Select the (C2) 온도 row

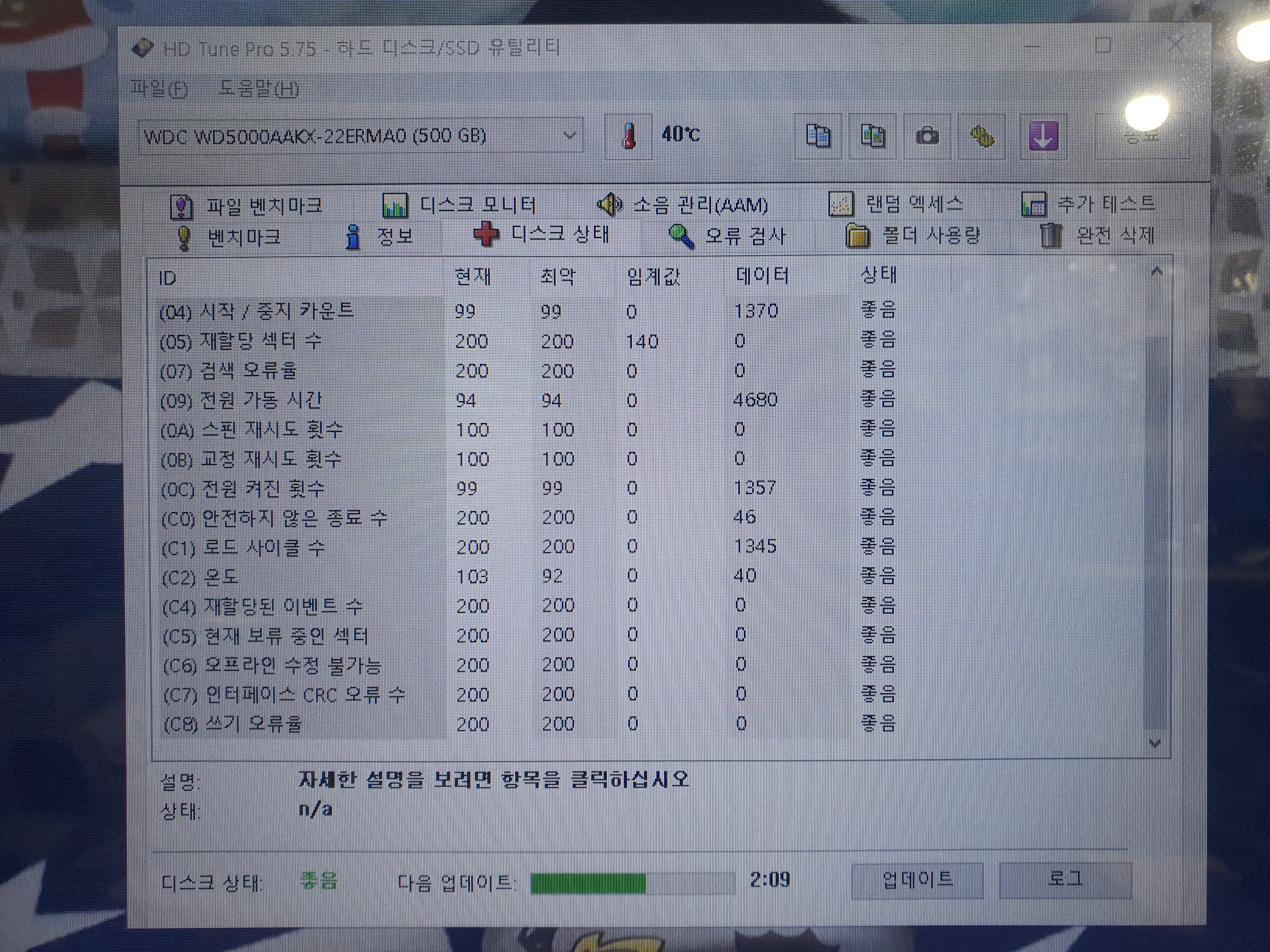(x=649, y=576)
